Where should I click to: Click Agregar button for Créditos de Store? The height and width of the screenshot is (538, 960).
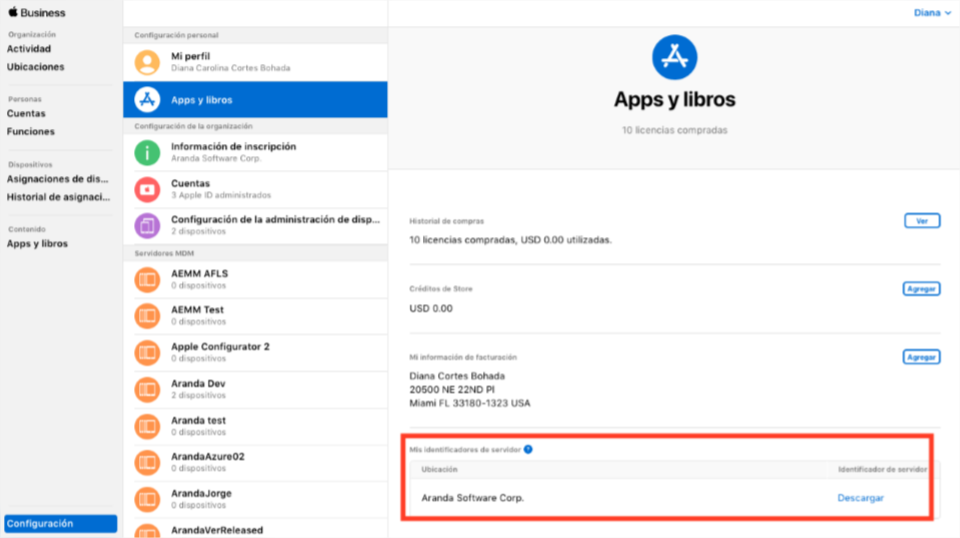point(921,289)
